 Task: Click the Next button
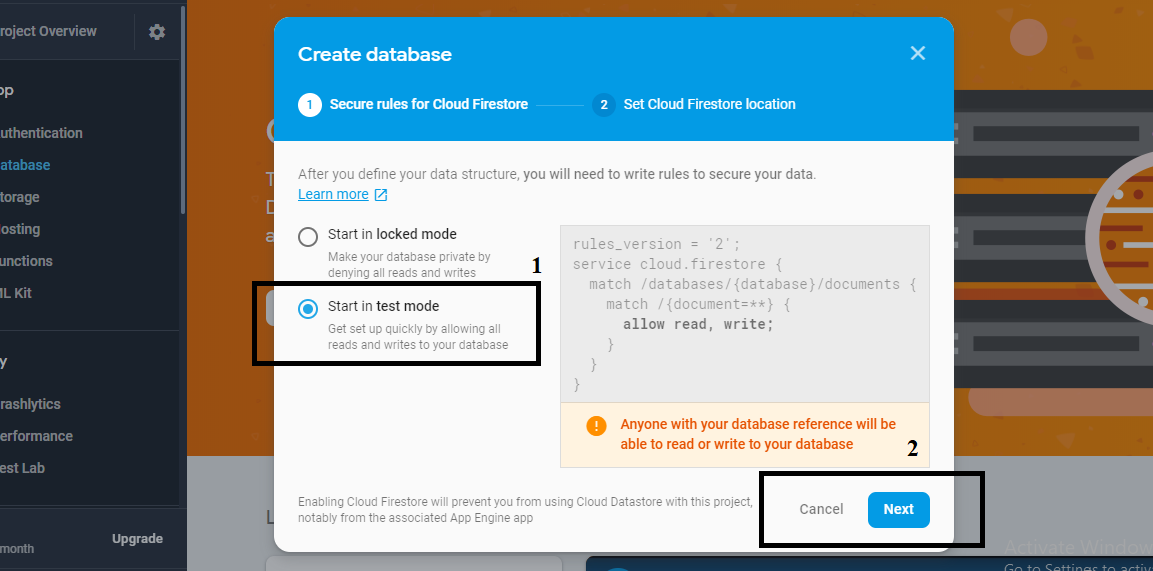click(899, 509)
